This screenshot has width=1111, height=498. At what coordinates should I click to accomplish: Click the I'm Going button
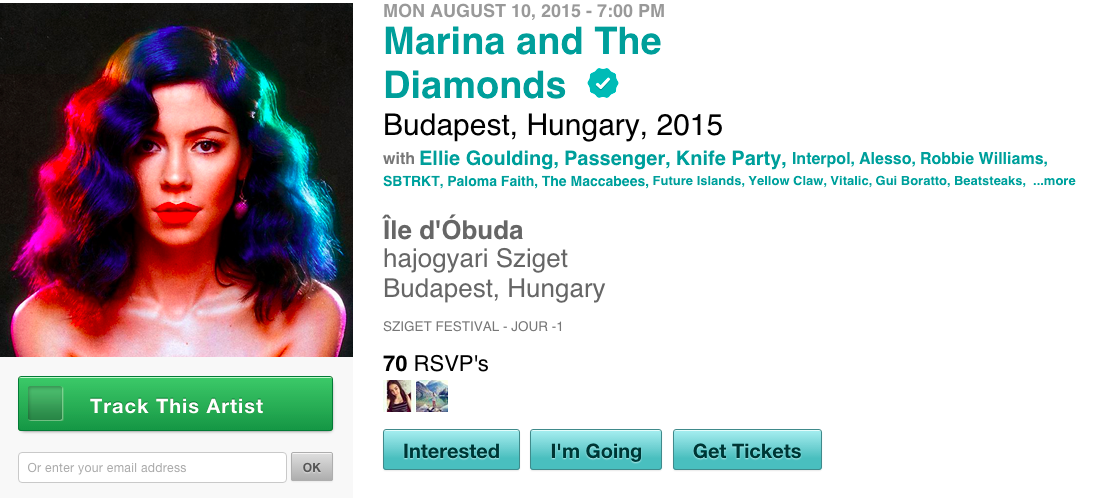tap(596, 450)
